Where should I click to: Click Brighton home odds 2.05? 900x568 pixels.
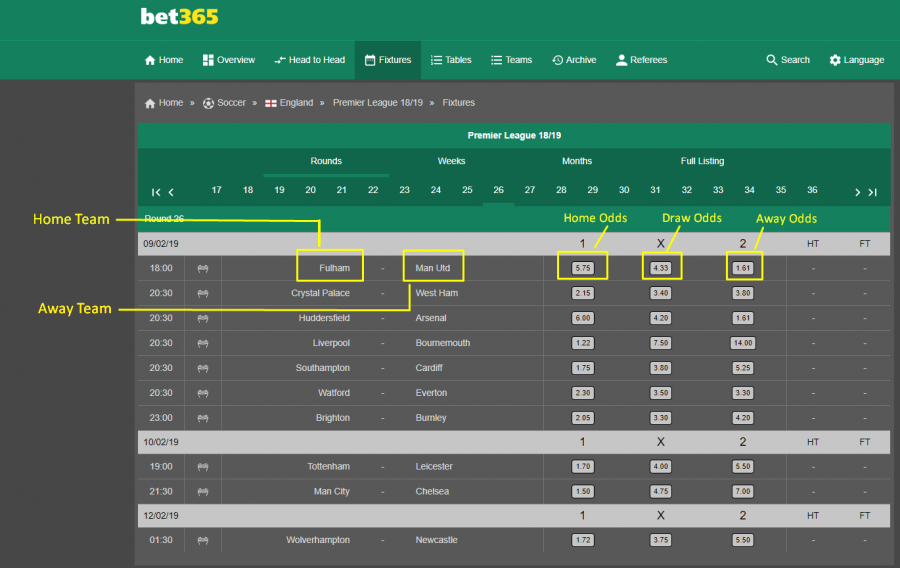click(583, 418)
